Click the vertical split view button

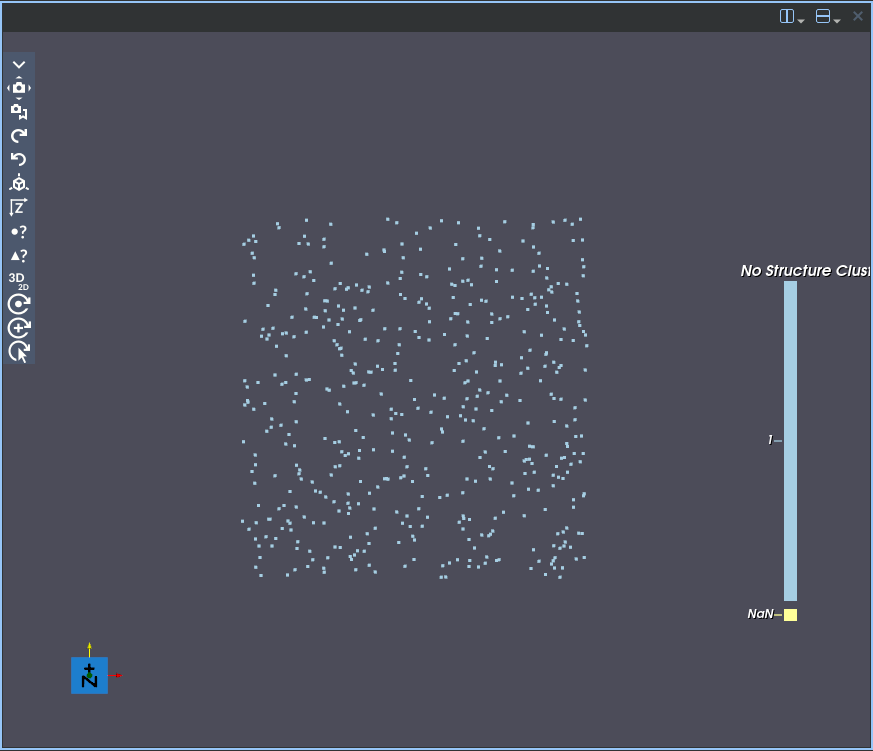[786, 15]
